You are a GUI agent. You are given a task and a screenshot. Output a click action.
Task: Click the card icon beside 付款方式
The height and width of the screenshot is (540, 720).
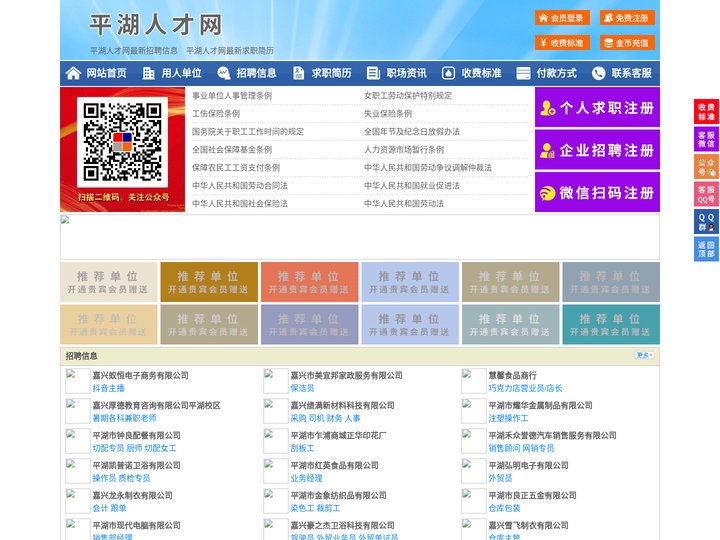click(523, 73)
